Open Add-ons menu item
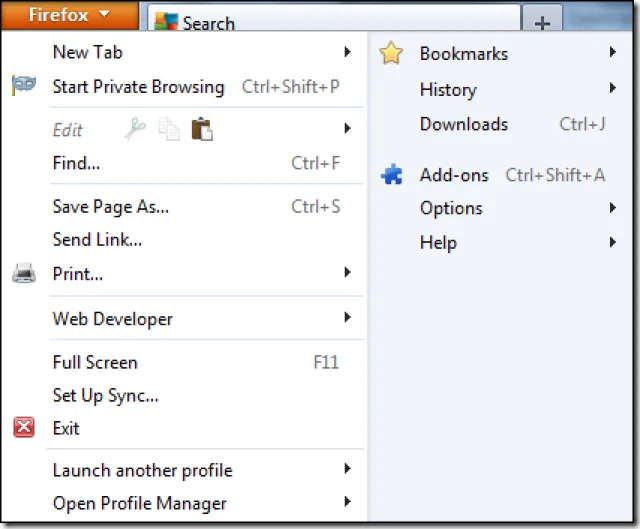Viewport: 640px width, 529px height. click(500, 175)
